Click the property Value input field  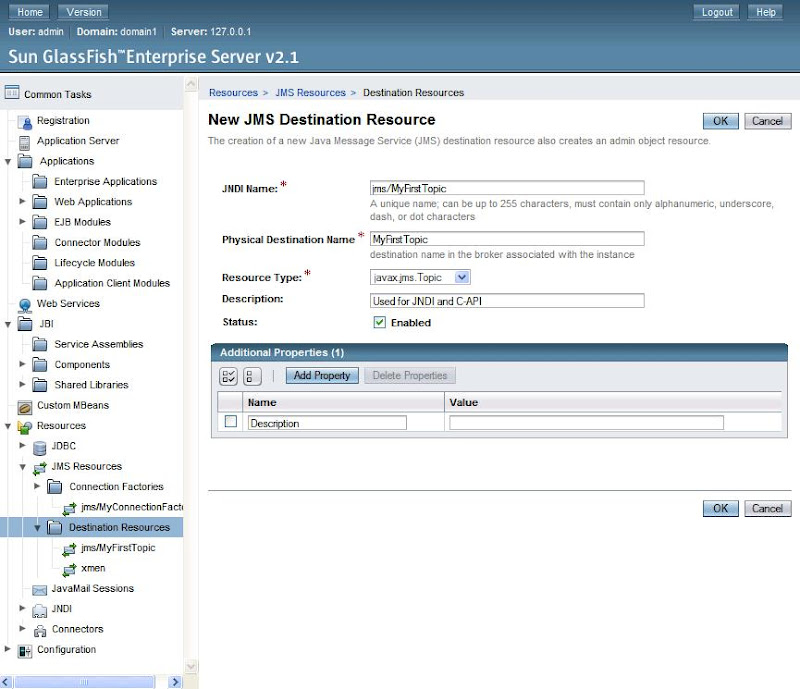pyautogui.click(x=586, y=423)
